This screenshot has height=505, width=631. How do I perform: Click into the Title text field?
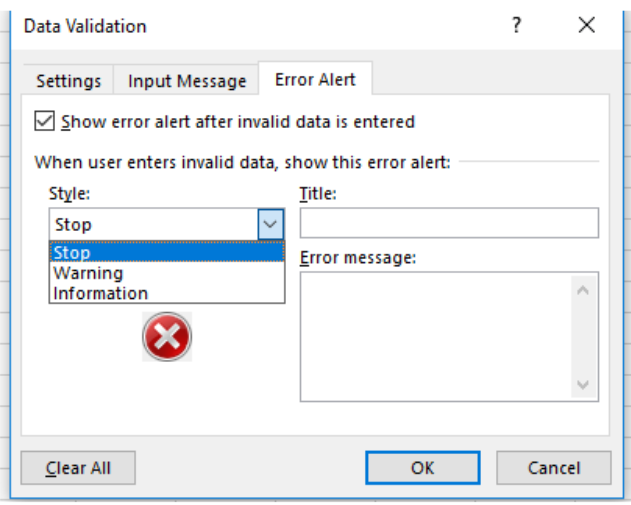pos(449,223)
